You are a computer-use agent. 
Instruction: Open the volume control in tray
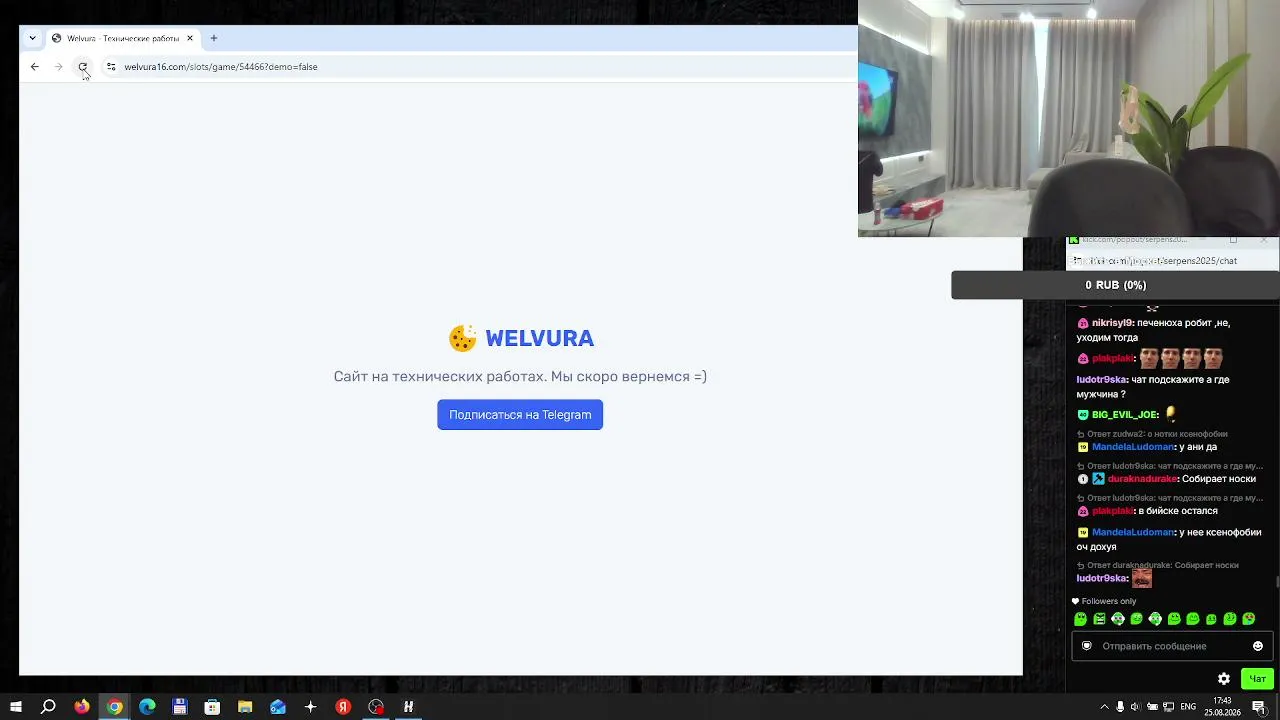pos(1136,707)
